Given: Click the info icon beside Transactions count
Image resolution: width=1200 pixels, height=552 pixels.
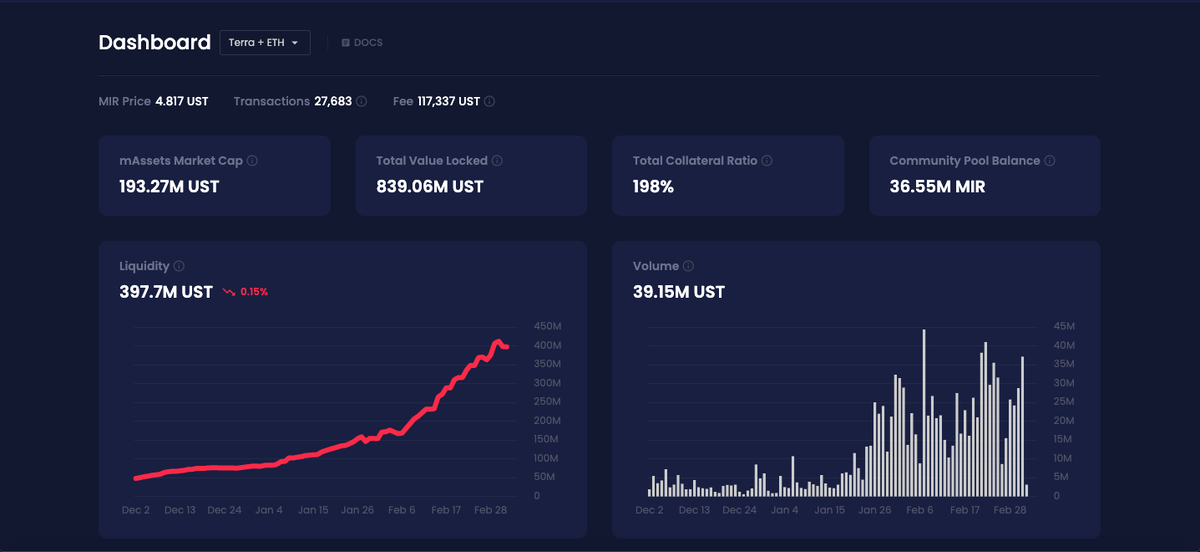Looking at the screenshot, I should (x=362, y=101).
